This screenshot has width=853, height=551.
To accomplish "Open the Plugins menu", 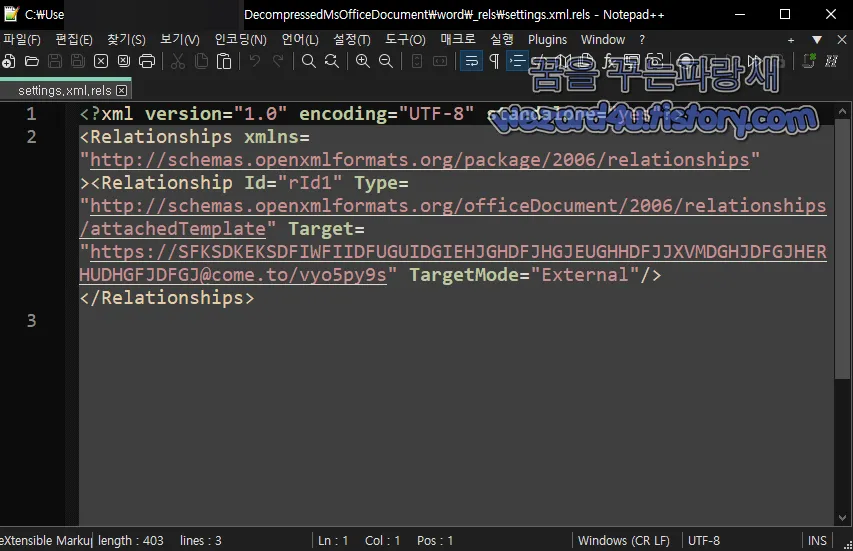I will pyautogui.click(x=547, y=40).
